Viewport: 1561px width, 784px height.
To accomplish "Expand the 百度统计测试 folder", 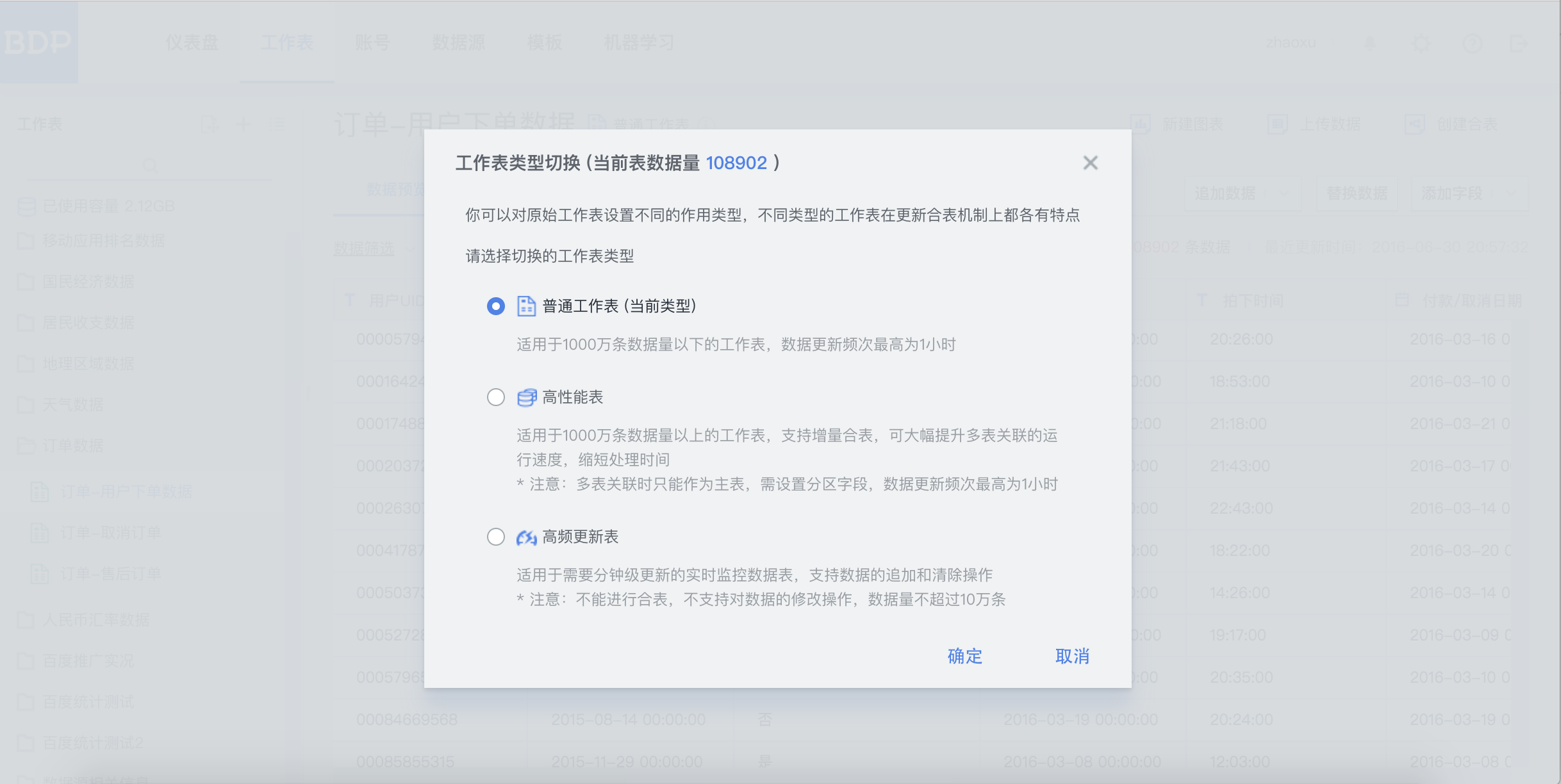I will (76, 702).
